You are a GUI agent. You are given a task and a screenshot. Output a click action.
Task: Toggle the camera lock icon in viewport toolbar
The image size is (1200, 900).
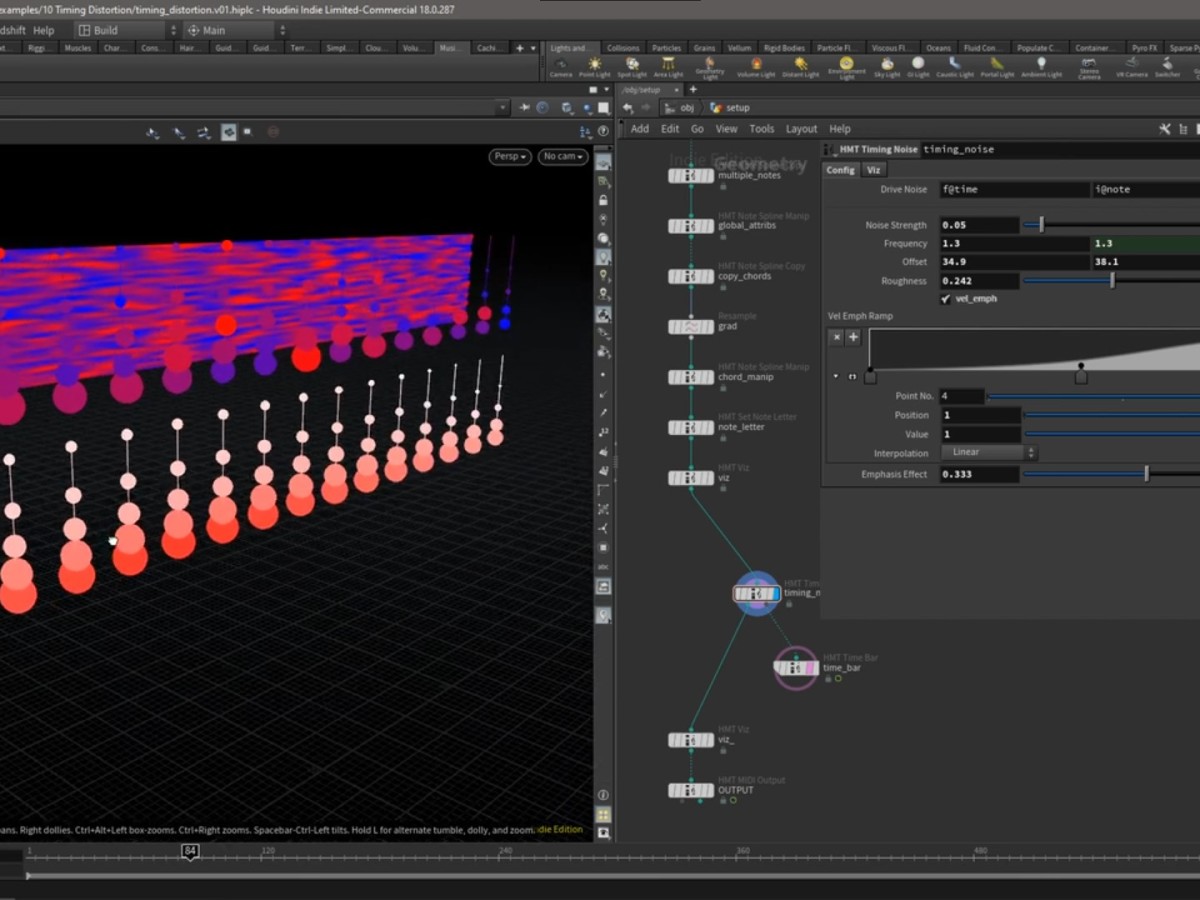(x=604, y=199)
